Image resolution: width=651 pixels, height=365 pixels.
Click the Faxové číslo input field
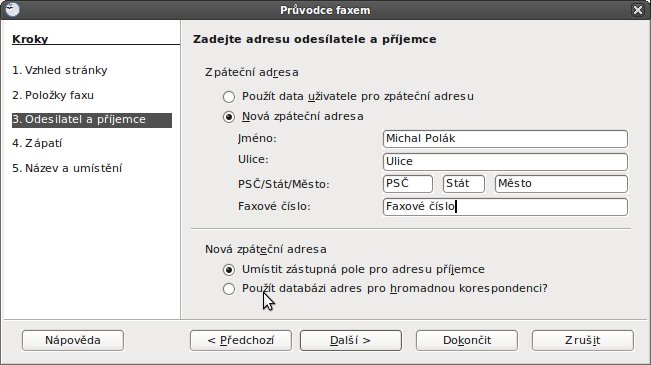[505, 207]
